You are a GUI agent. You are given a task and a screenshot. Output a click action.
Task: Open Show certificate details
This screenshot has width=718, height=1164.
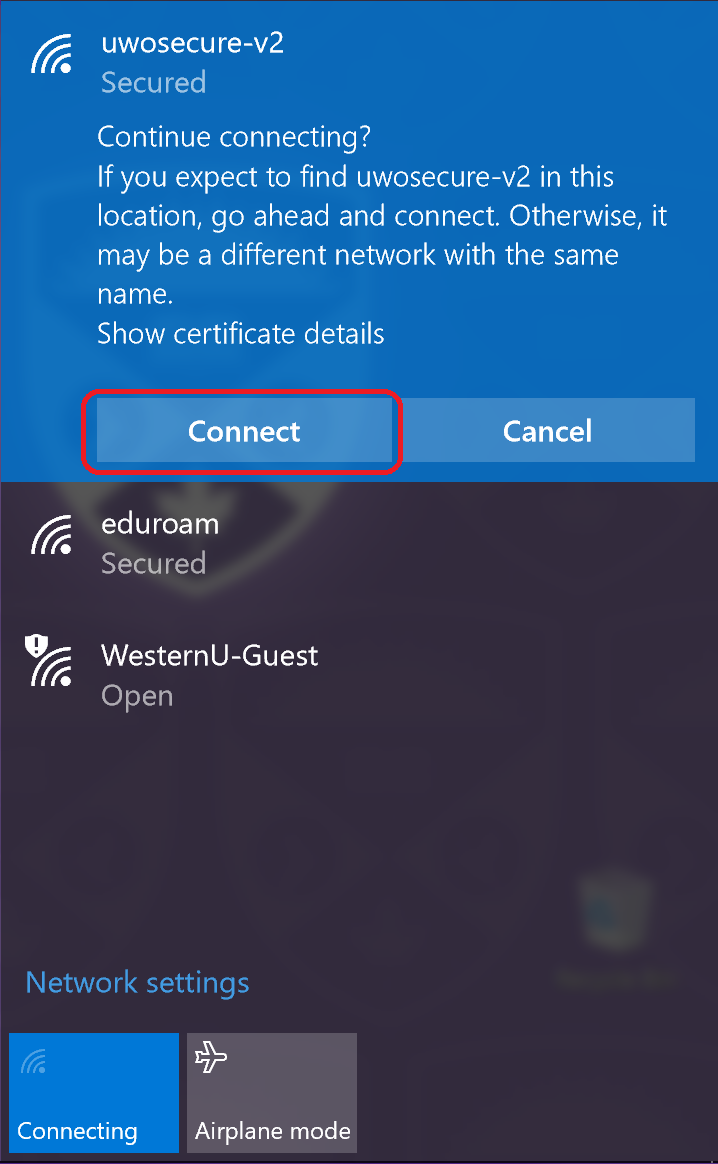[x=241, y=333]
